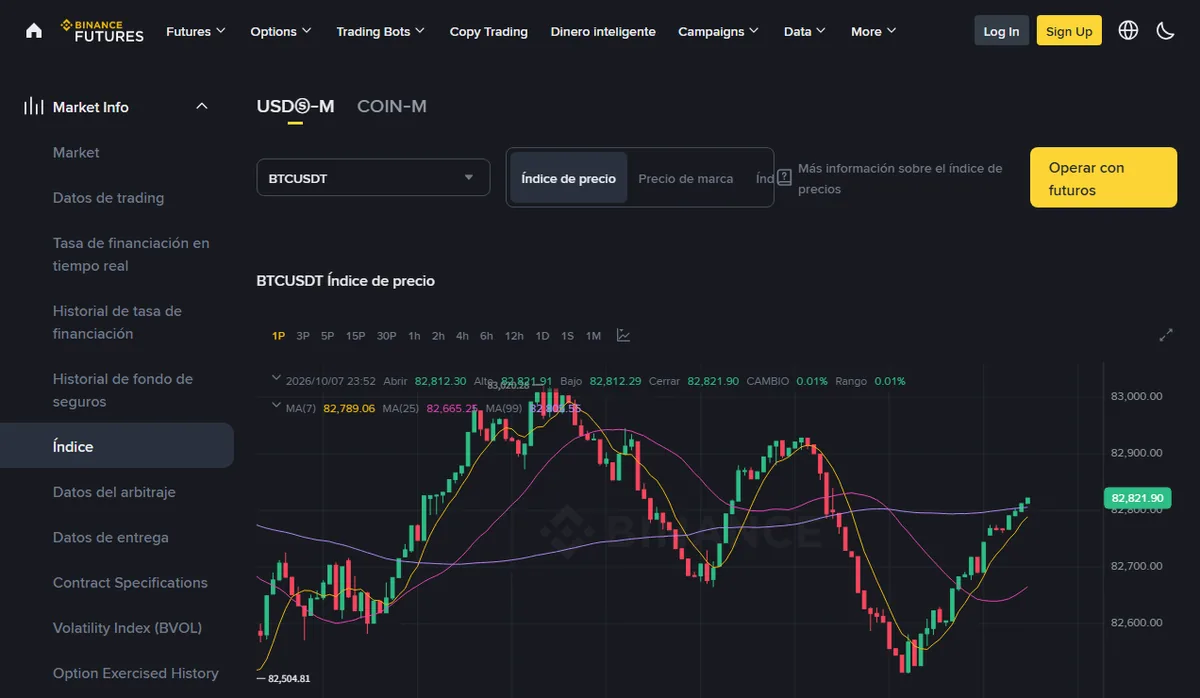Collapse the Market Info section
This screenshot has height=698, width=1200.
[202, 106]
